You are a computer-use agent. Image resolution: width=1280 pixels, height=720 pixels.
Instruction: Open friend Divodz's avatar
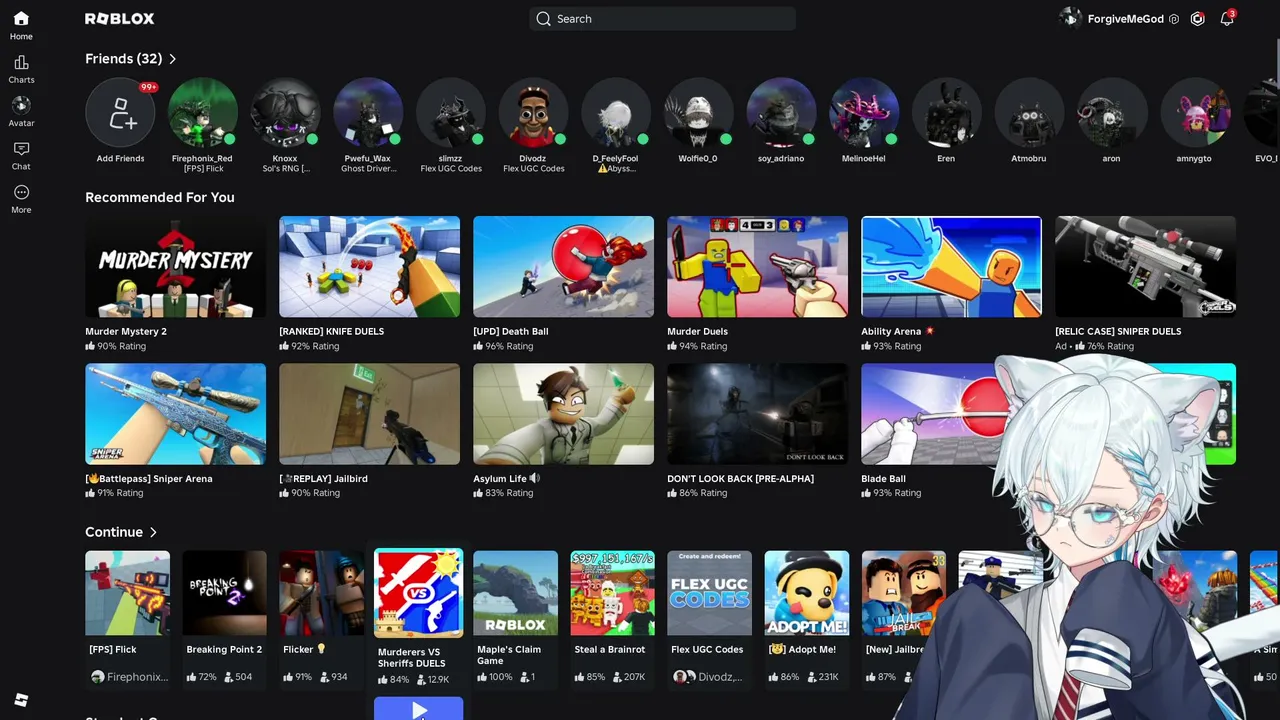pyautogui.click(x=533, y=113)
